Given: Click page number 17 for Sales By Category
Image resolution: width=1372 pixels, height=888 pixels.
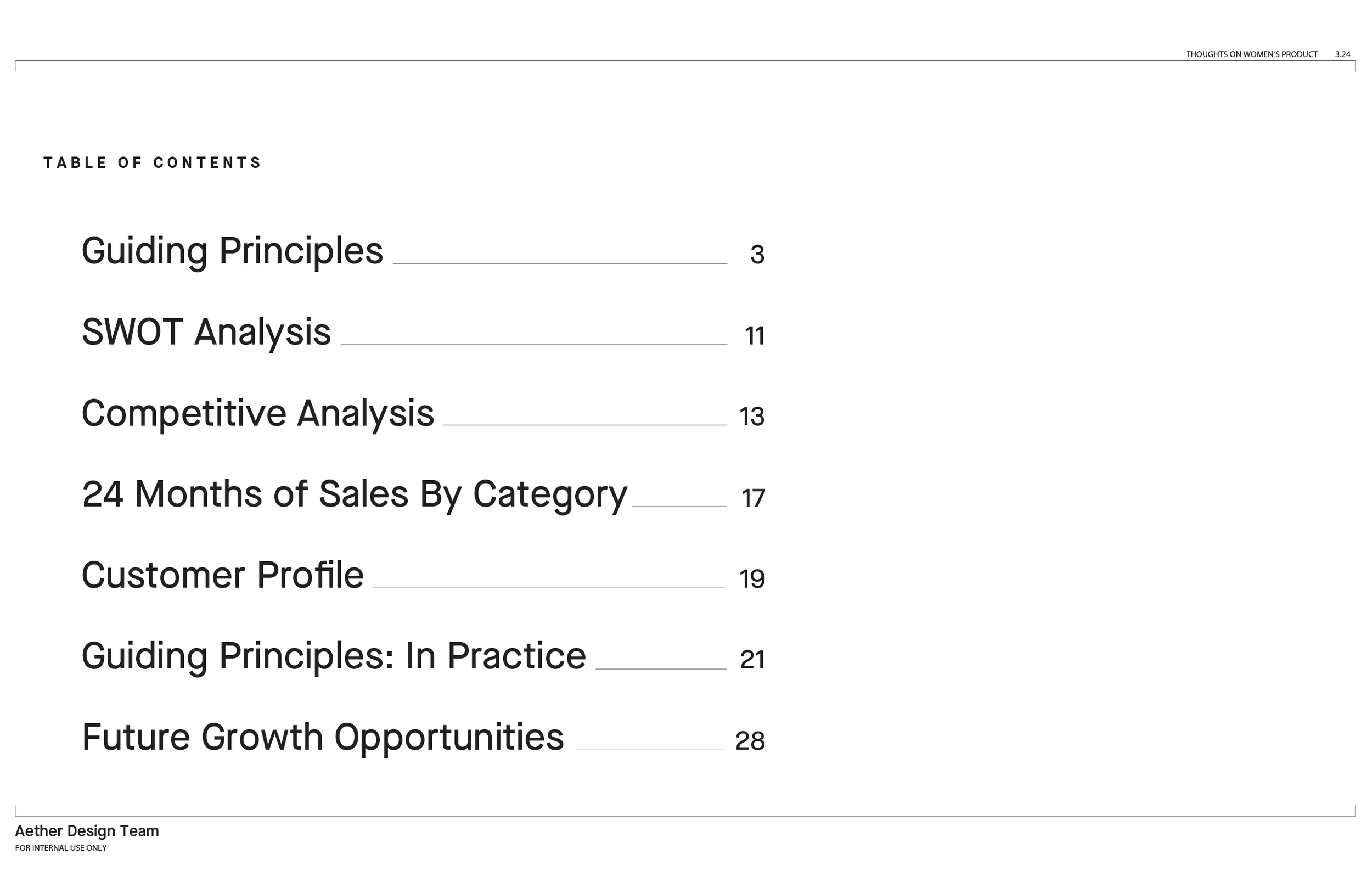Looking at the screenshot, I should 753,499.
